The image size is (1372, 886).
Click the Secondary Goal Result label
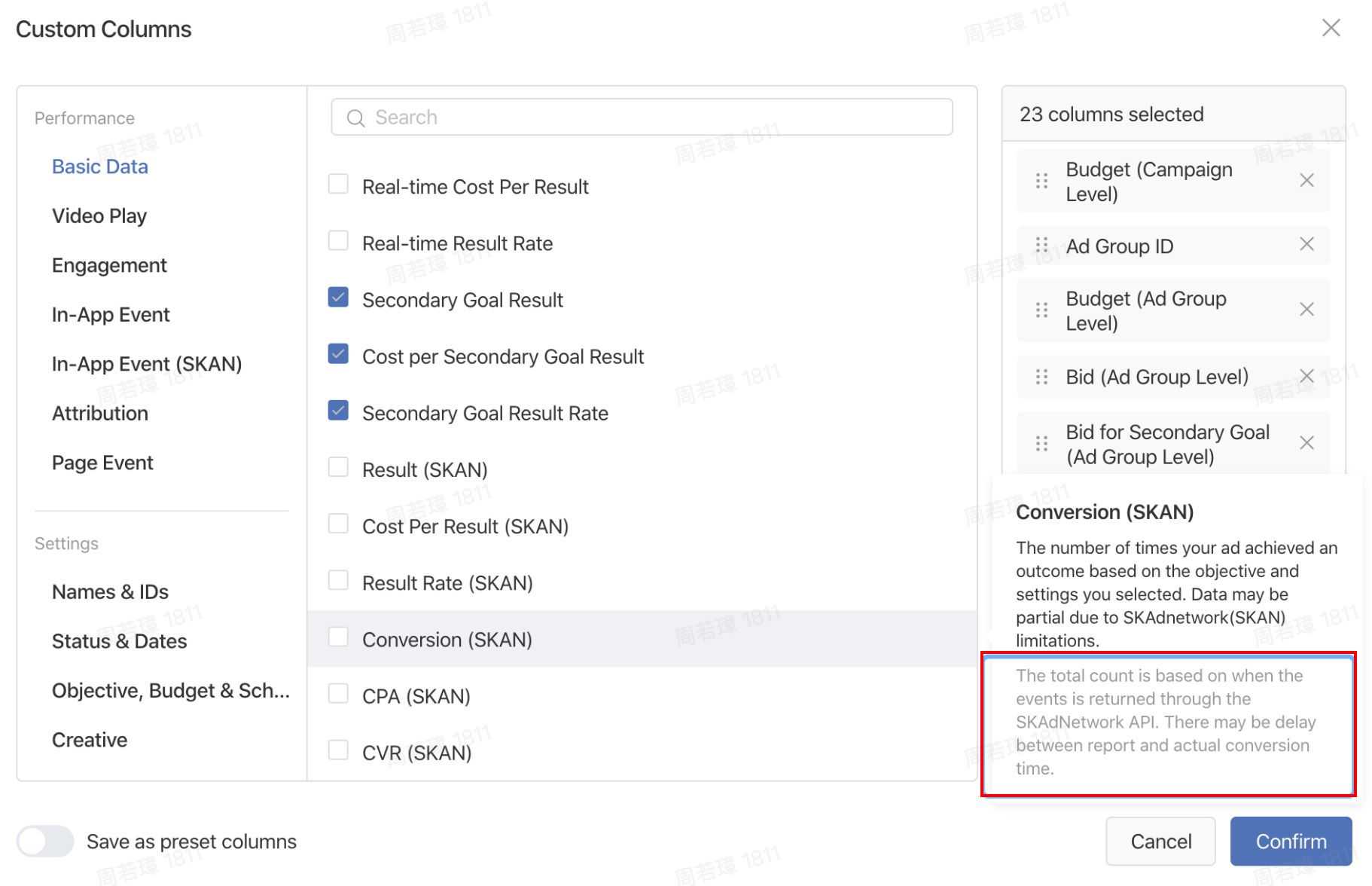click(462, 300)
